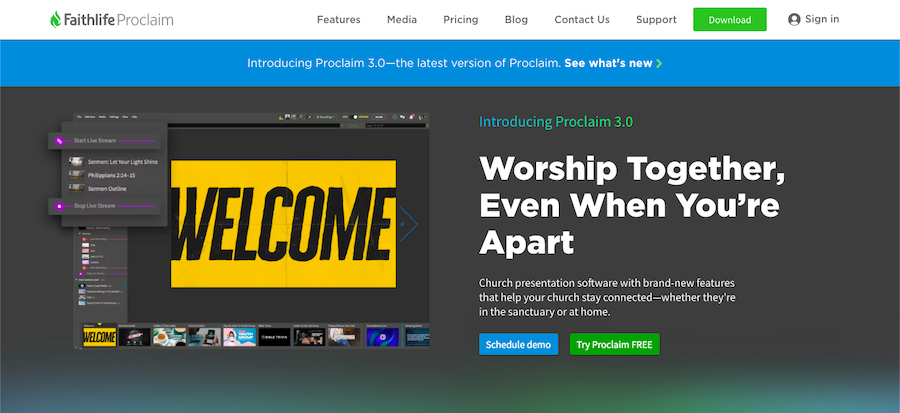Select the 'Sermon Outline' item
The height and width of the screenshot is (413, 900).
(98, 188)
